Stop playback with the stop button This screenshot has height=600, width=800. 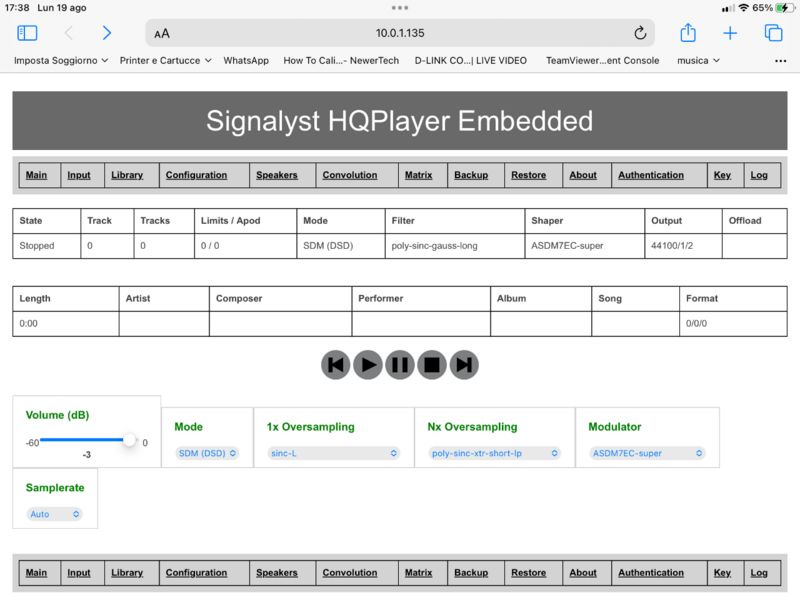432,365
